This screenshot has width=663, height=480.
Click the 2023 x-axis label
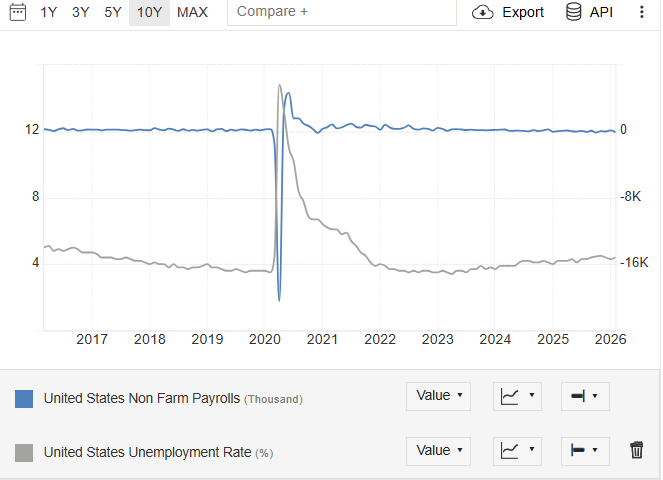(438, 339)
